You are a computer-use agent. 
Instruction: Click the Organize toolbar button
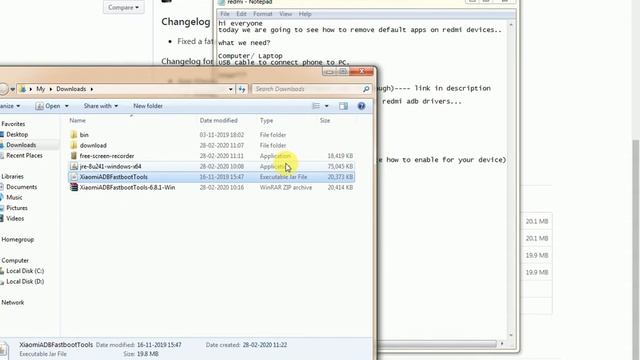[9, 106]
